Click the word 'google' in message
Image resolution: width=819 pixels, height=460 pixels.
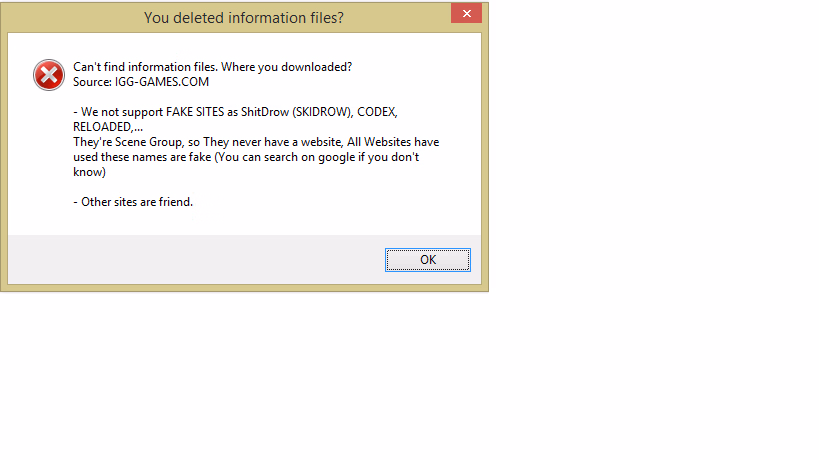point(336,157)
